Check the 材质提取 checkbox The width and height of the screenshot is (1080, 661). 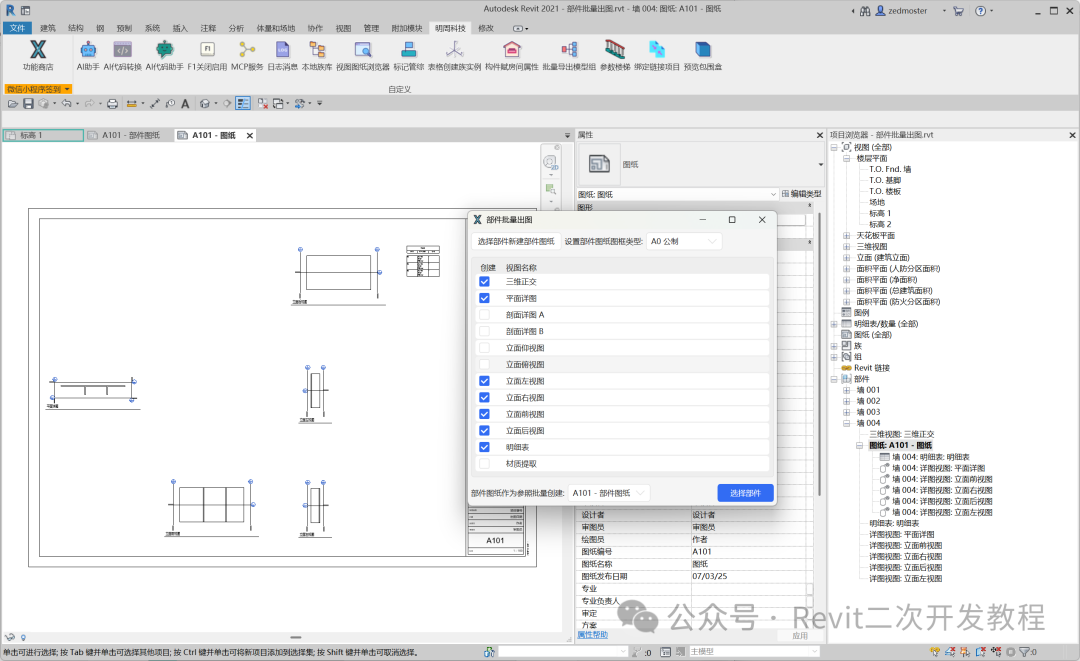pyautogui.click(x=484, y=463)
